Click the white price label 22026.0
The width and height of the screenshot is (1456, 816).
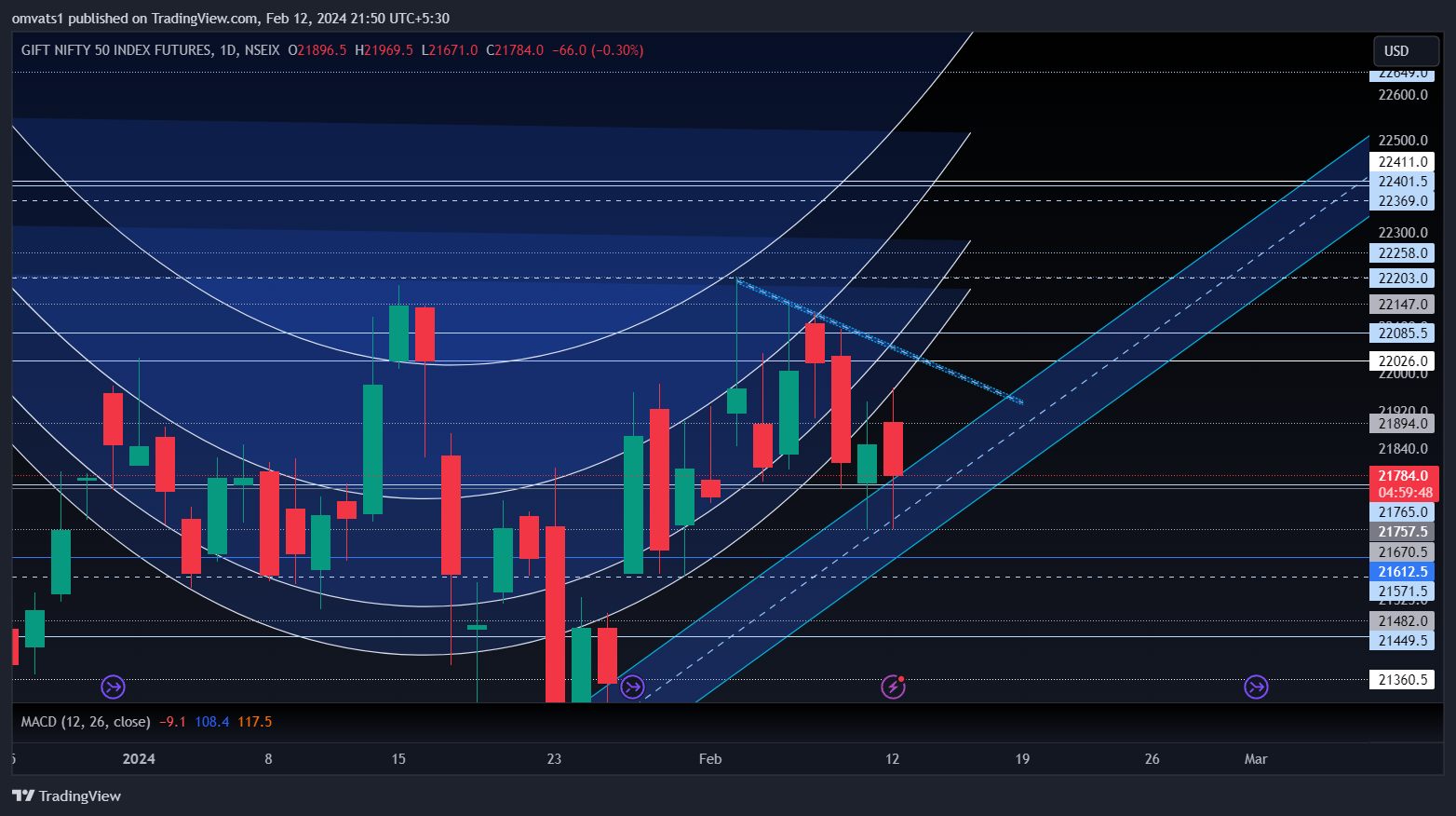(1402, 361)
